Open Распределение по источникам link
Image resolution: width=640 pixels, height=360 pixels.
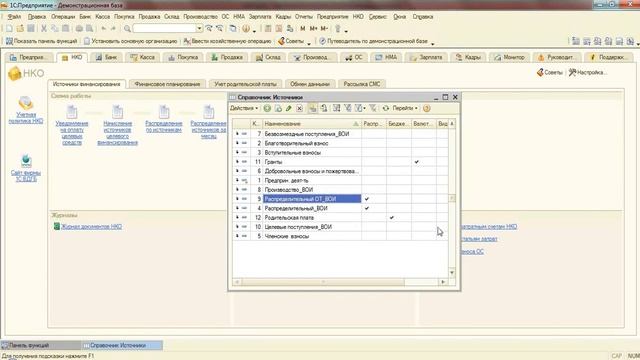(164, 127)
